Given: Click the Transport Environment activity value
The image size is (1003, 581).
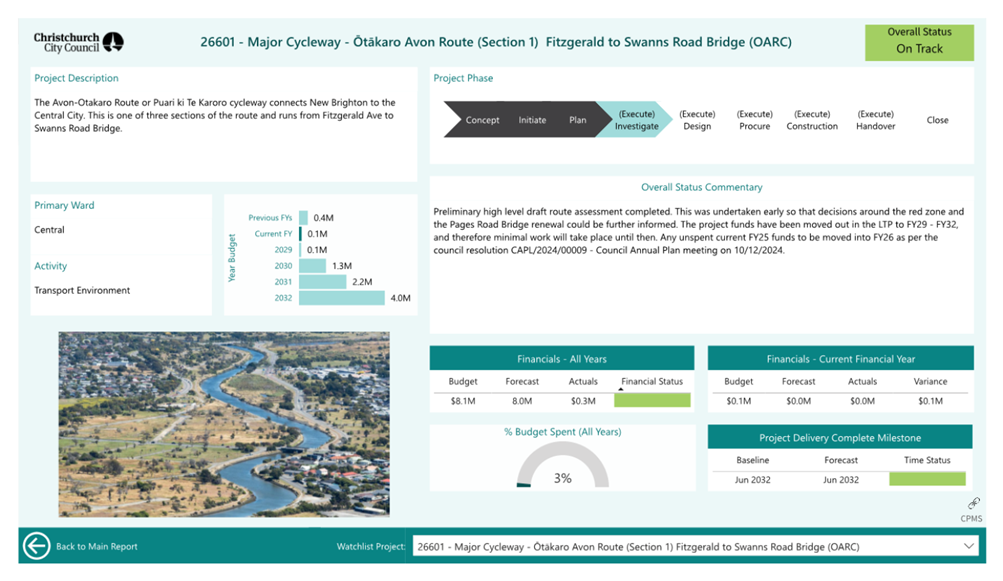Looking at the screenshot, I should click(x=82, y=290).
